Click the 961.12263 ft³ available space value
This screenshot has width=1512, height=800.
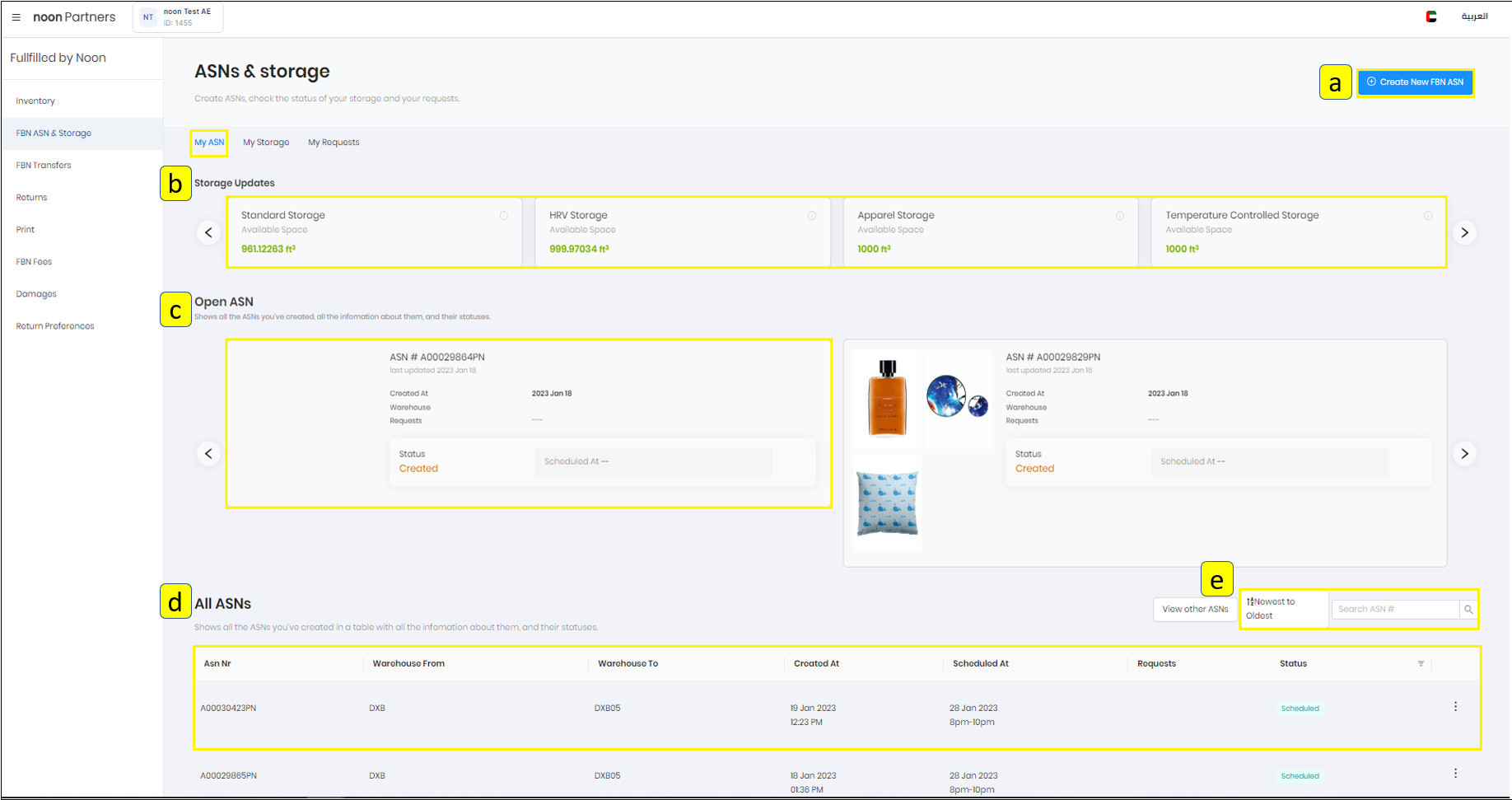click(x=268, y=249)
